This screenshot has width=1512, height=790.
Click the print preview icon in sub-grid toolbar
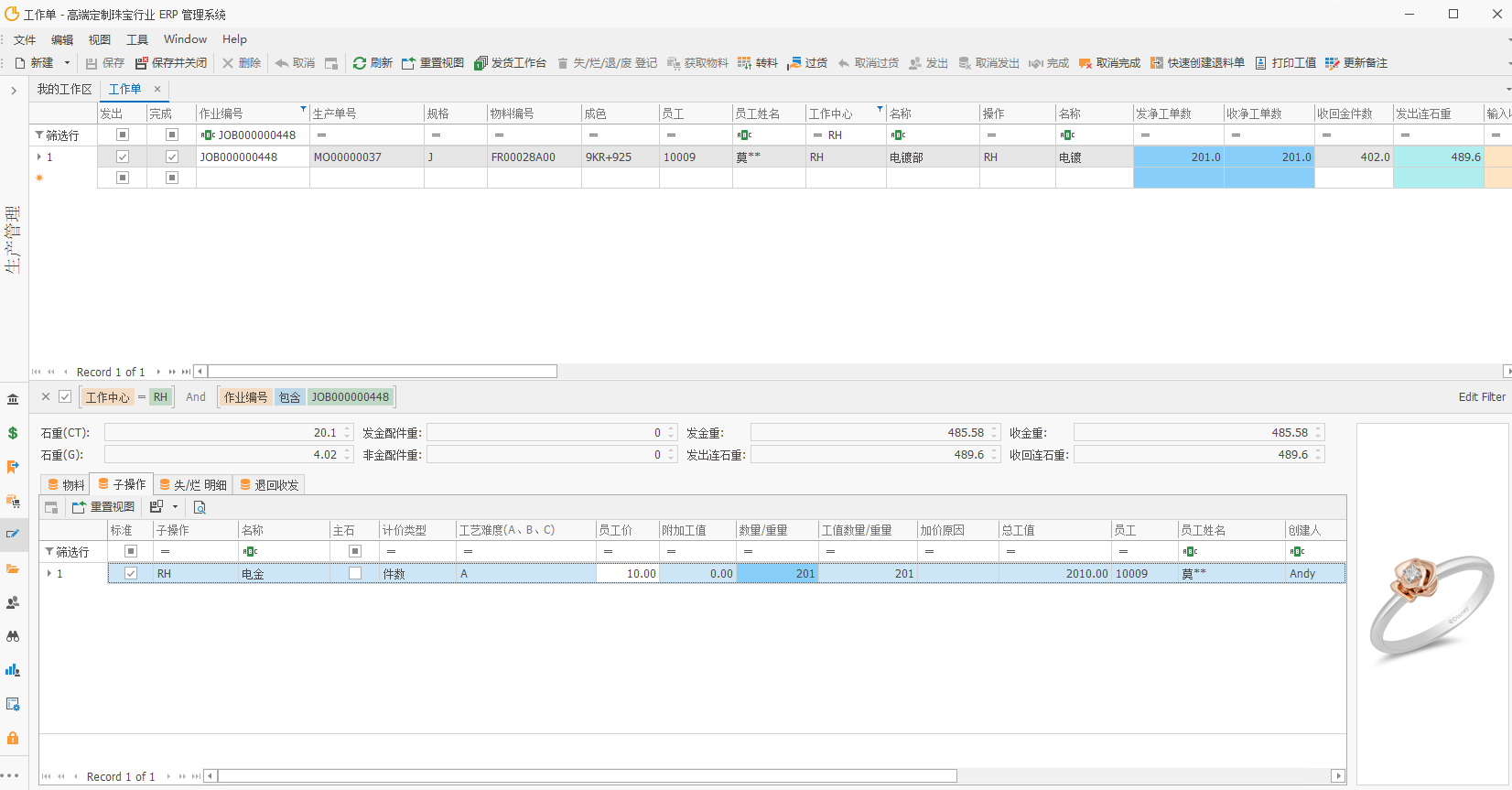coord(200,507)
